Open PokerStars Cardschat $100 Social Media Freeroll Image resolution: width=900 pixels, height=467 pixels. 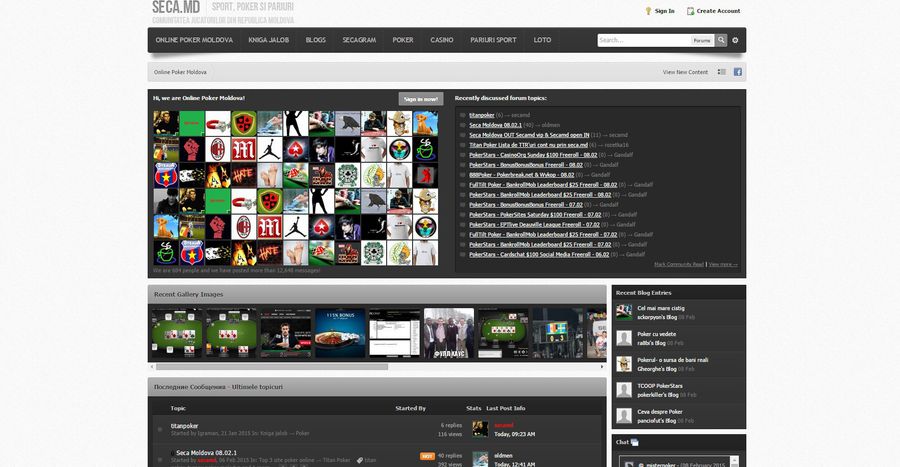(x=539, y=255)
